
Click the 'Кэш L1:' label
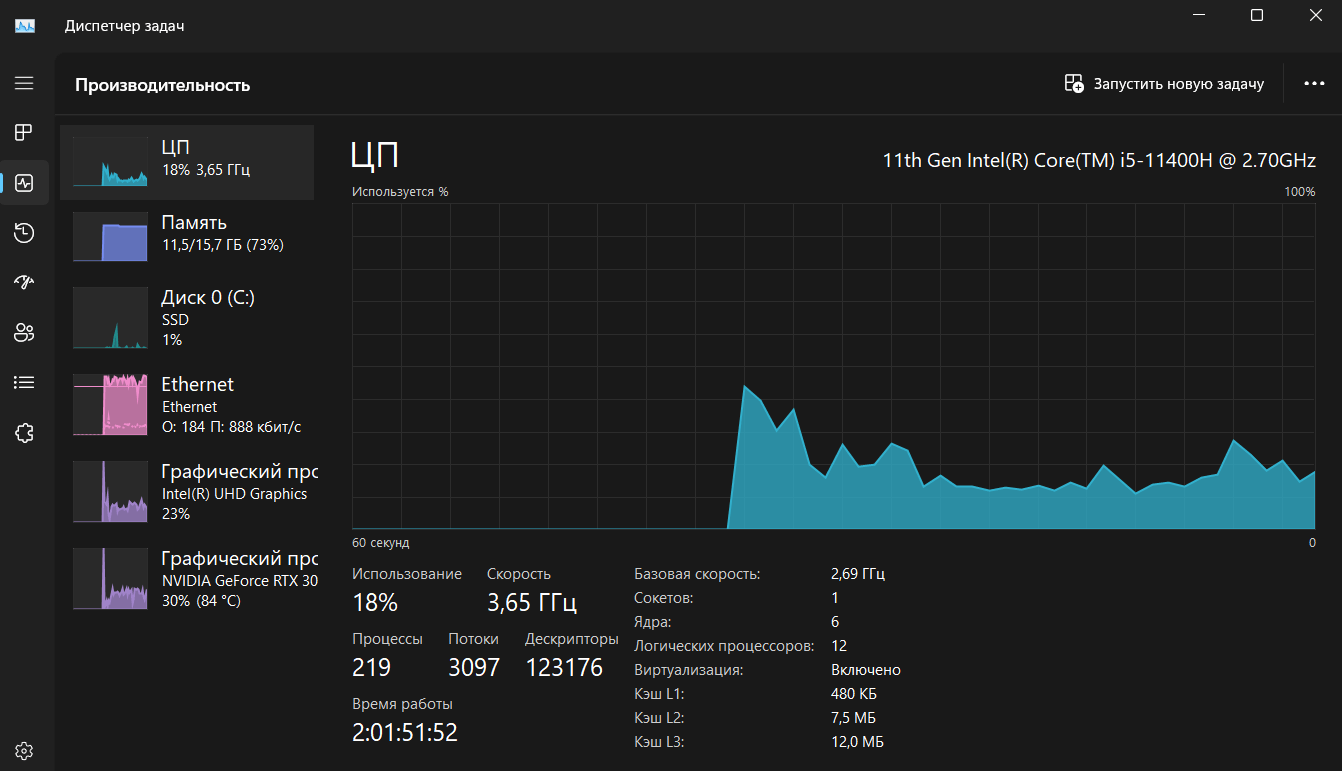click(659, 694)
